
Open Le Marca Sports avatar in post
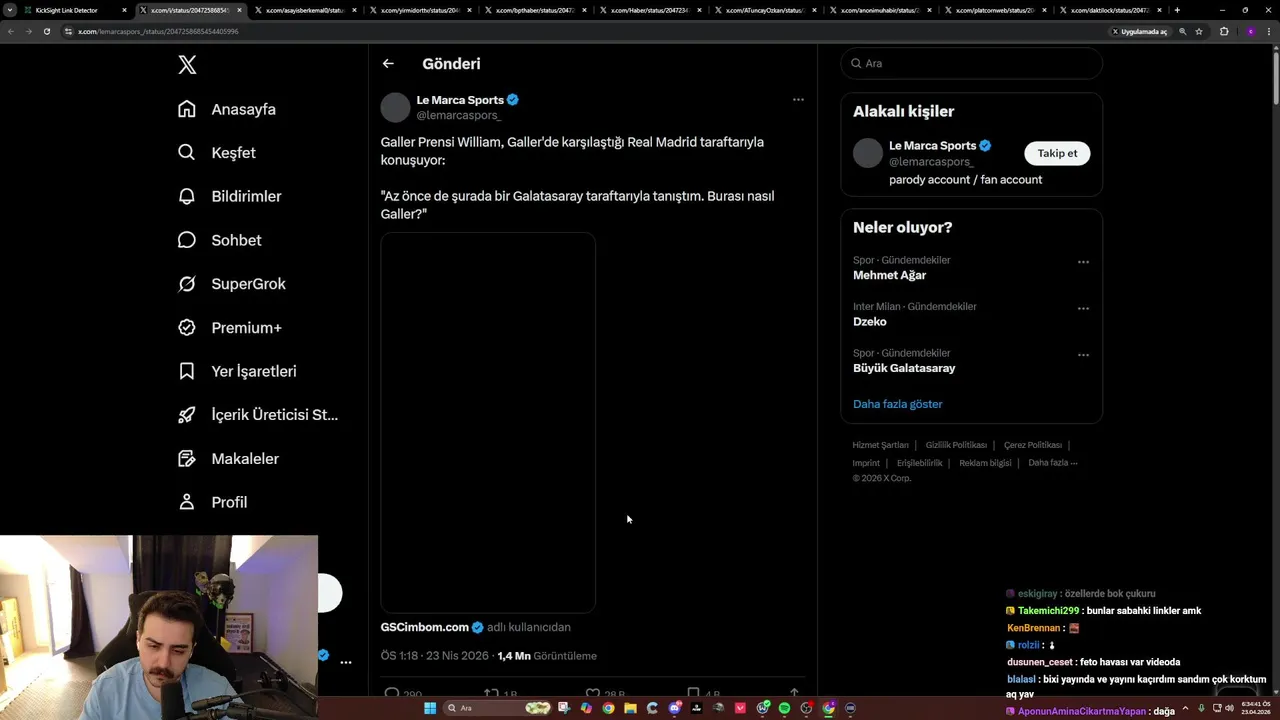tap(395, 107)
